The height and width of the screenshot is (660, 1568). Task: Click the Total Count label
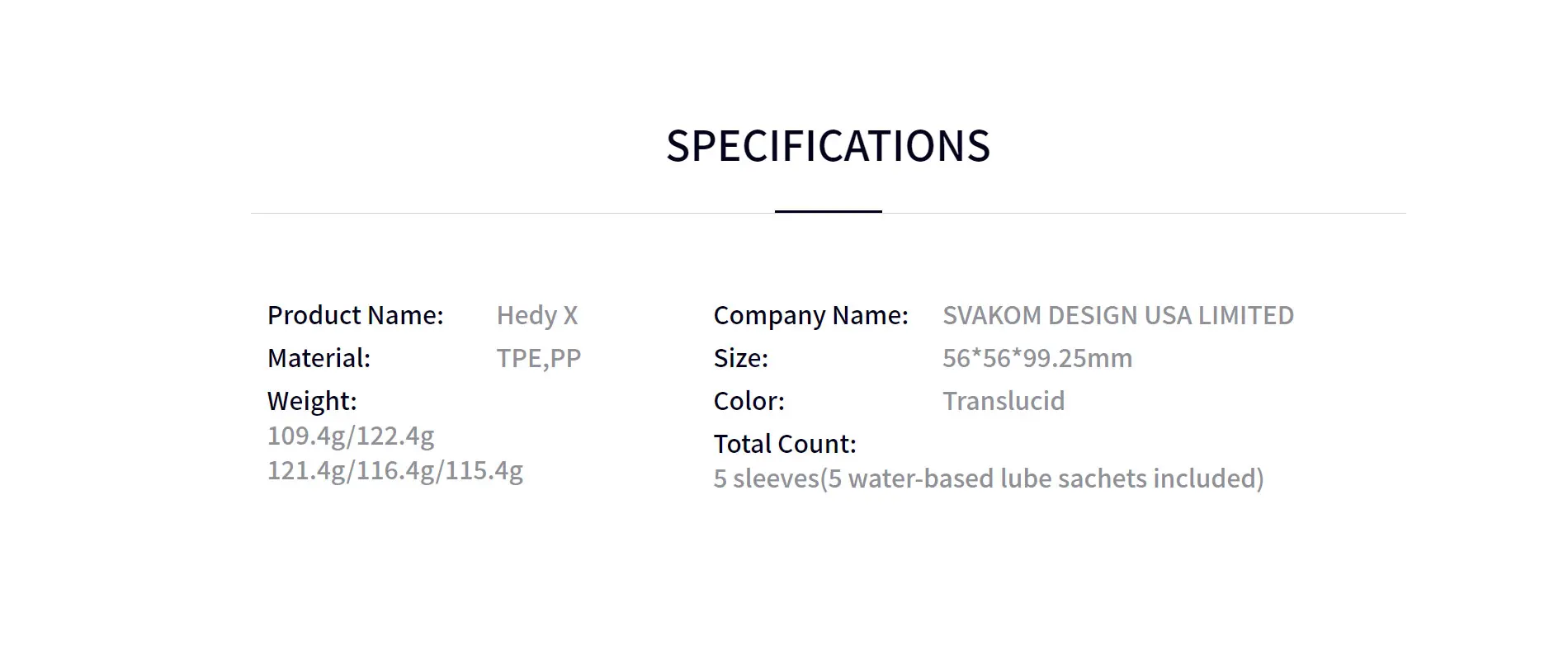pyautogui.click(x=784, y=444)
